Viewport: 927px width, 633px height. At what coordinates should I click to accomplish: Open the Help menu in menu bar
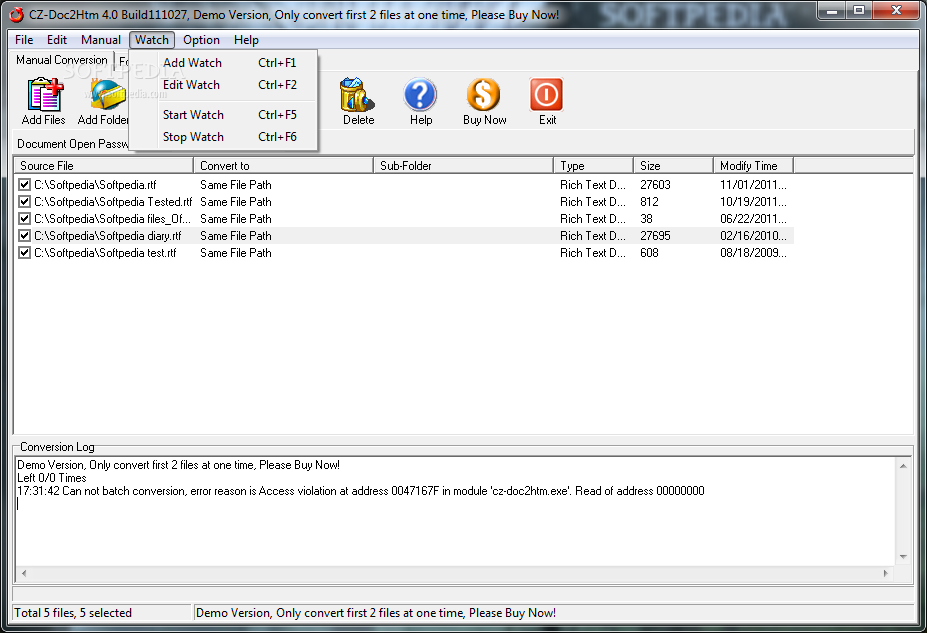pyautogui.click(x=246, y=40)
